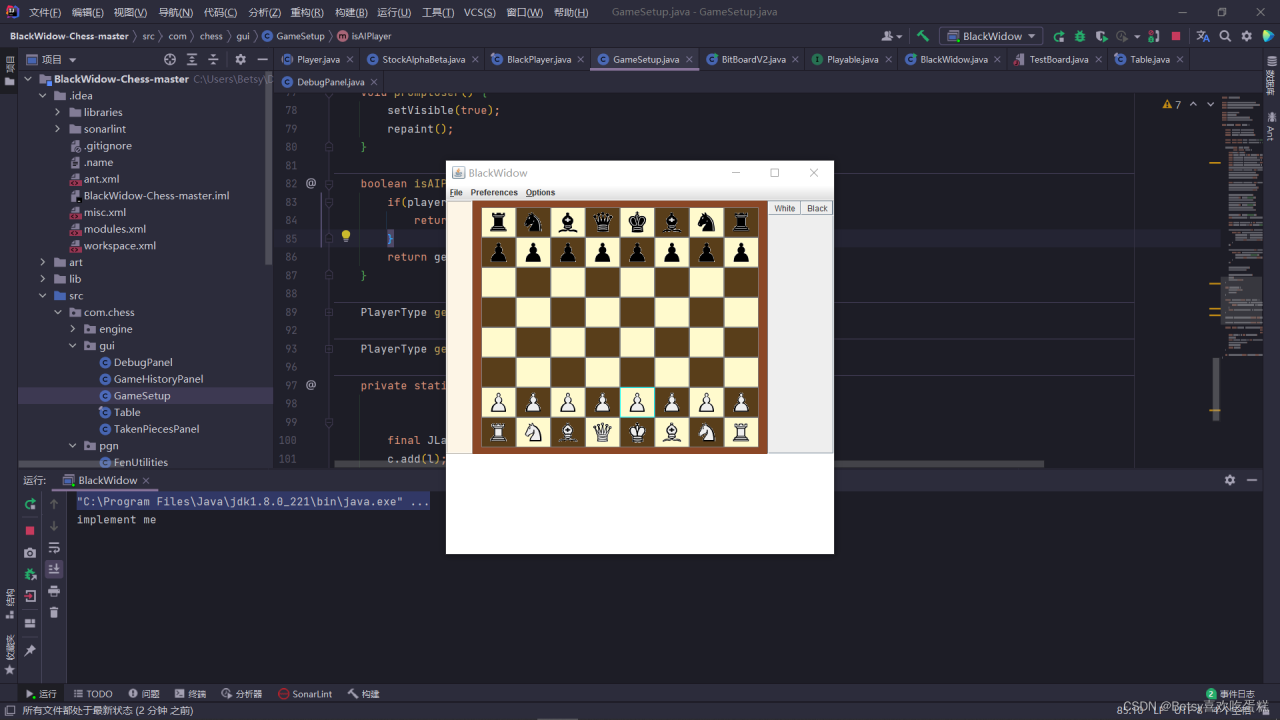Toggle soft-wrap in the console
The width and height of the screenshot is (1280, 720).
click(54, 548)
